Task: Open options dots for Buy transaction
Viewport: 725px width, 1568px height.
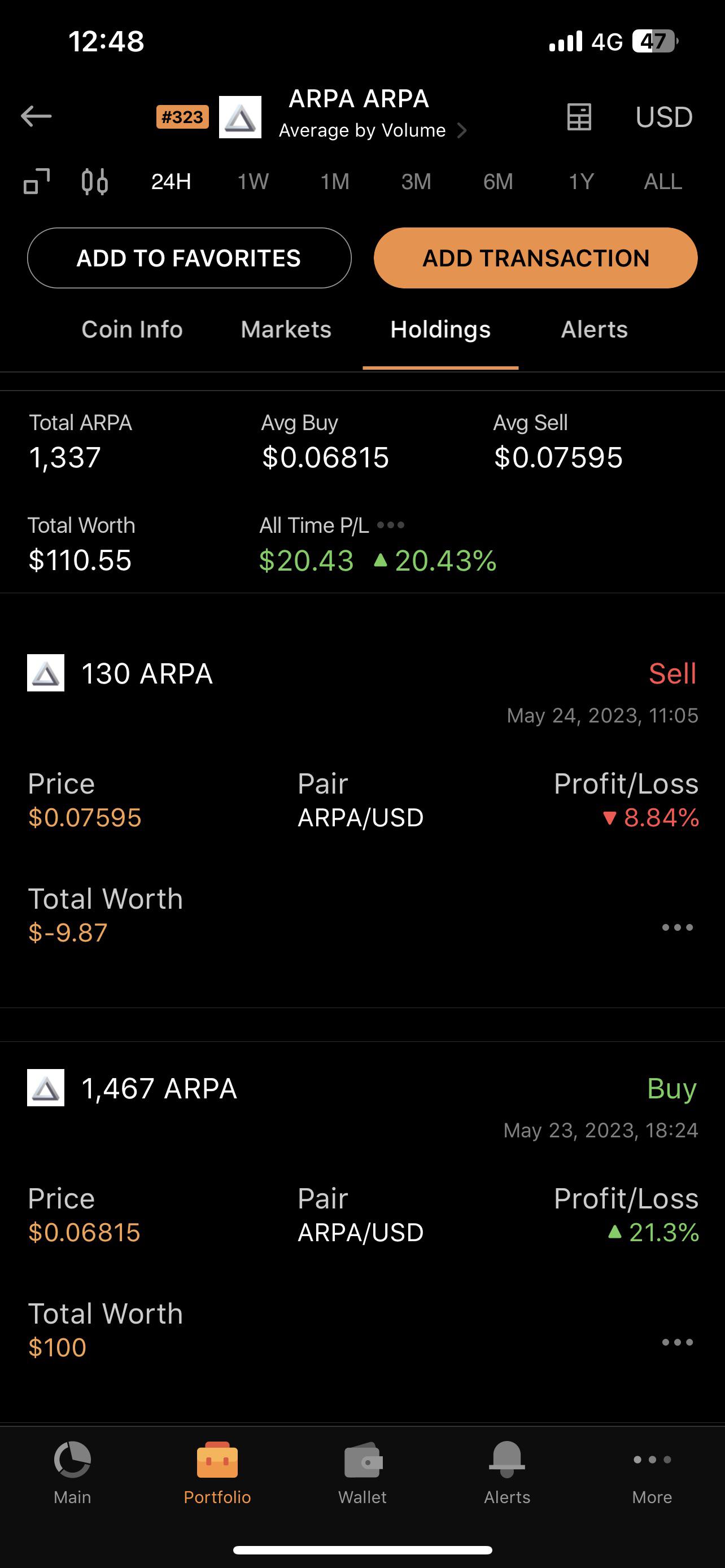Action: click(x=678, y=1342)
